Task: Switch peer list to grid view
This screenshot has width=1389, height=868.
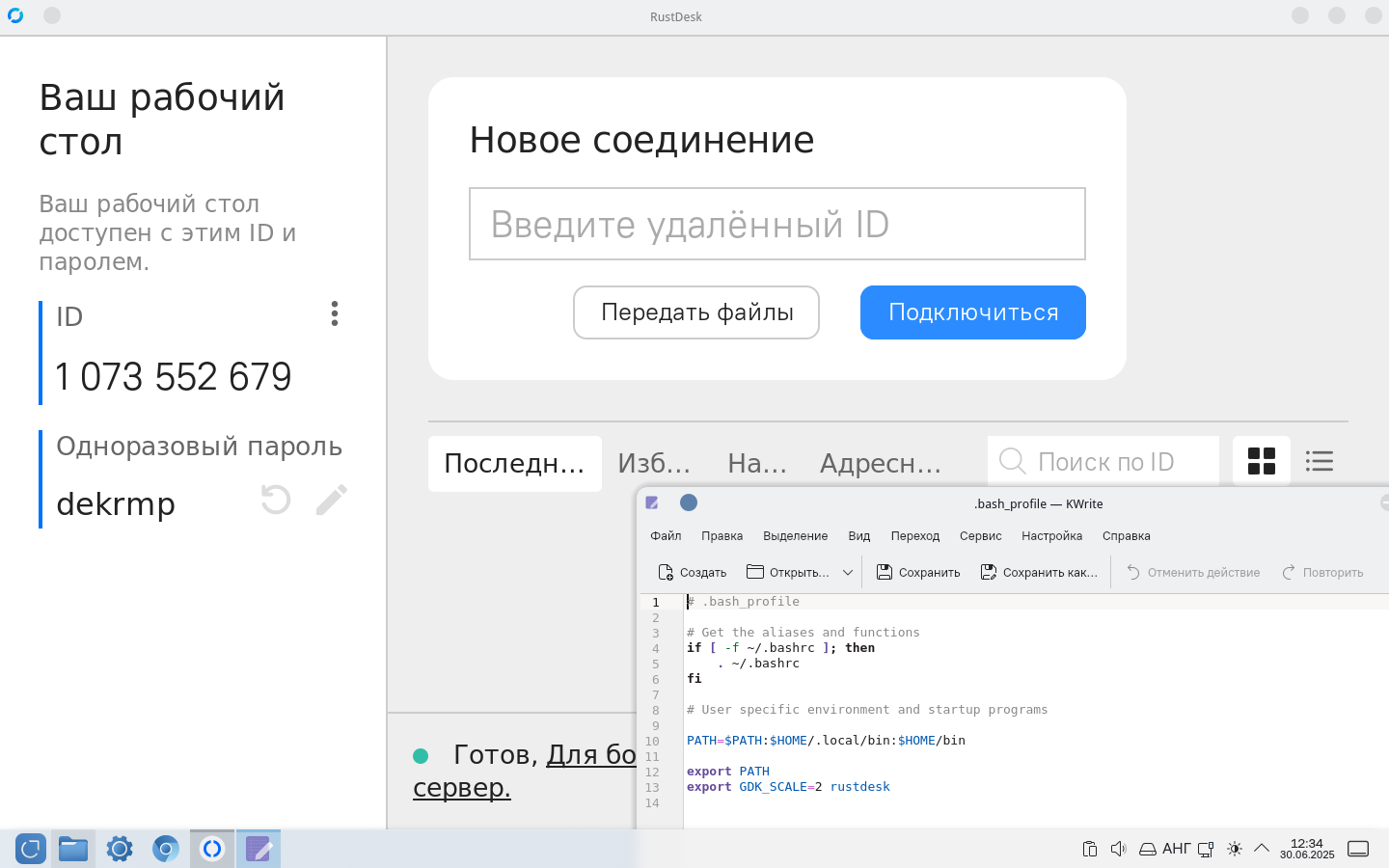Action: (x=1261, y=461)
